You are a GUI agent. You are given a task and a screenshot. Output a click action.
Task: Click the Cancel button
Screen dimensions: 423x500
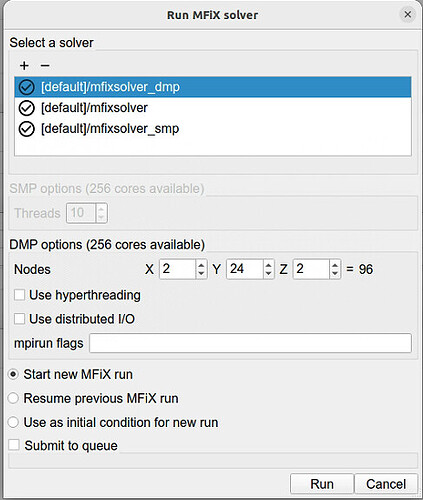pos(386,484)
